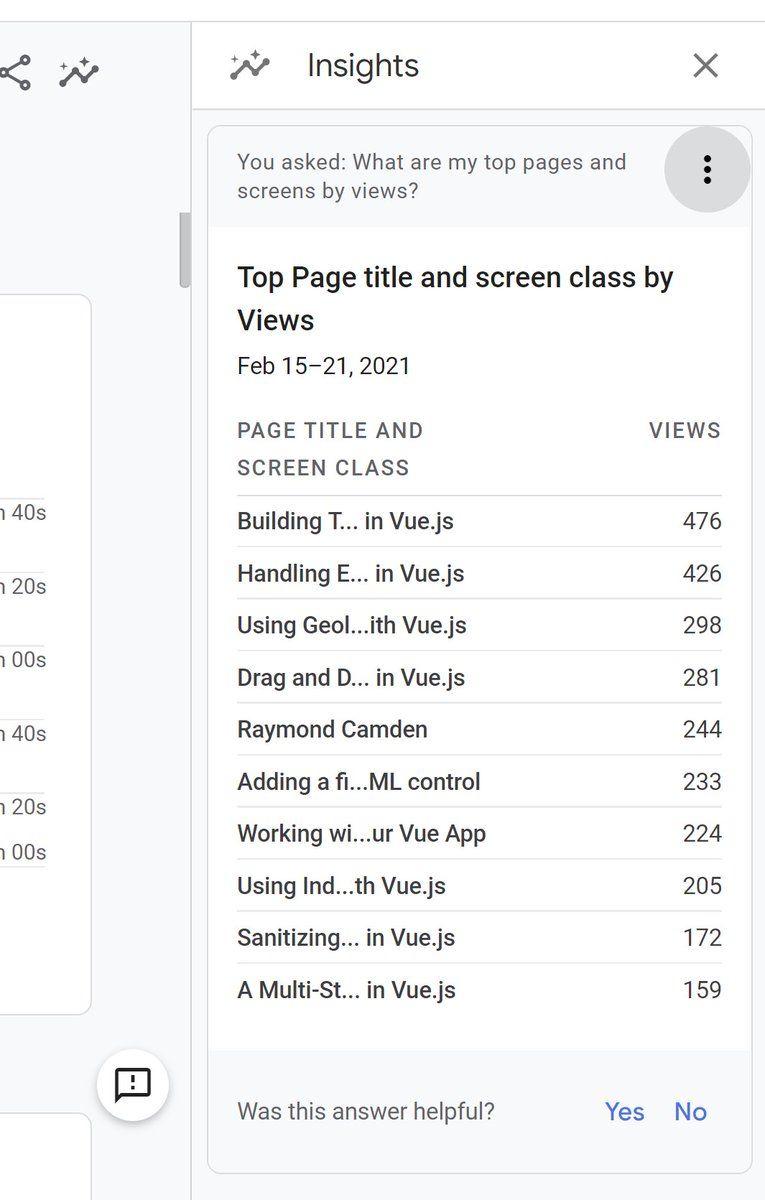Click the Adding a fi...ML control row
The width and height of the screenshot is (765, 1200).
point(479,781)
